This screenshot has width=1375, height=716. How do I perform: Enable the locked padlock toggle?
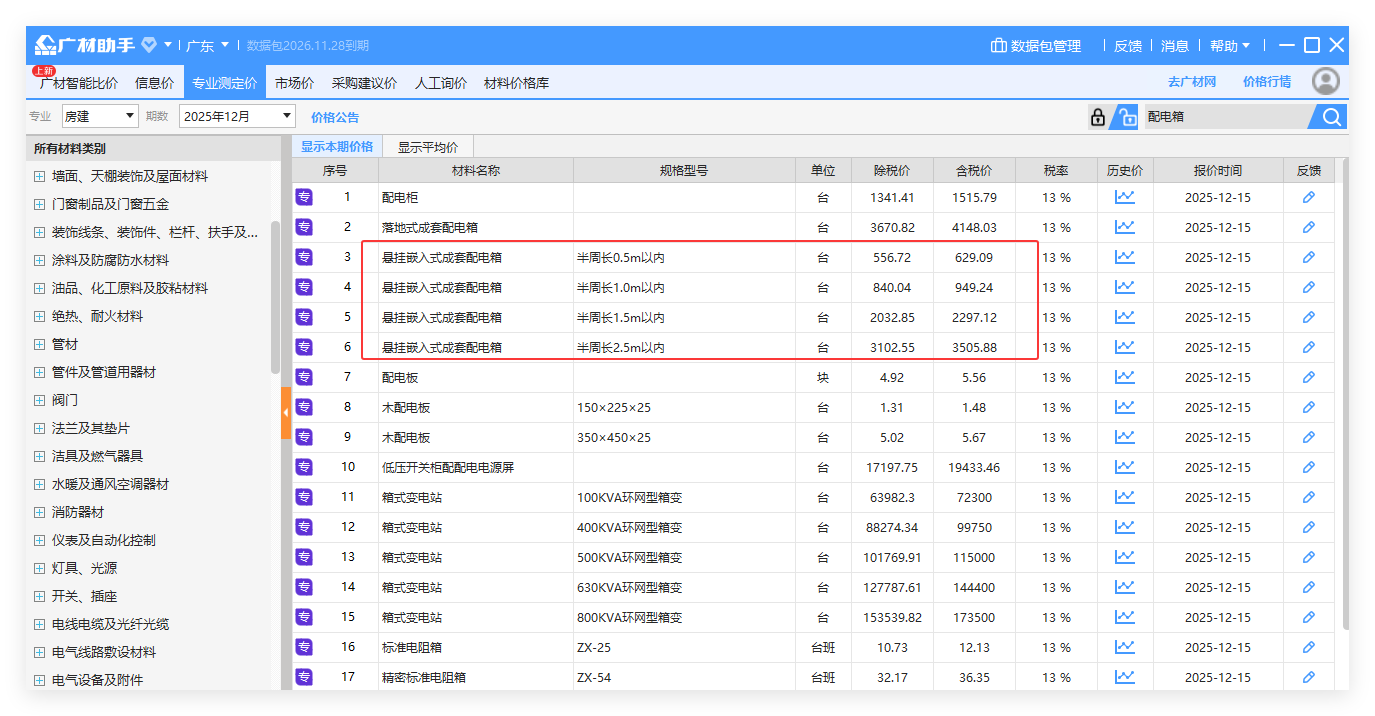pyautogui.click(x=1097, y=116)
